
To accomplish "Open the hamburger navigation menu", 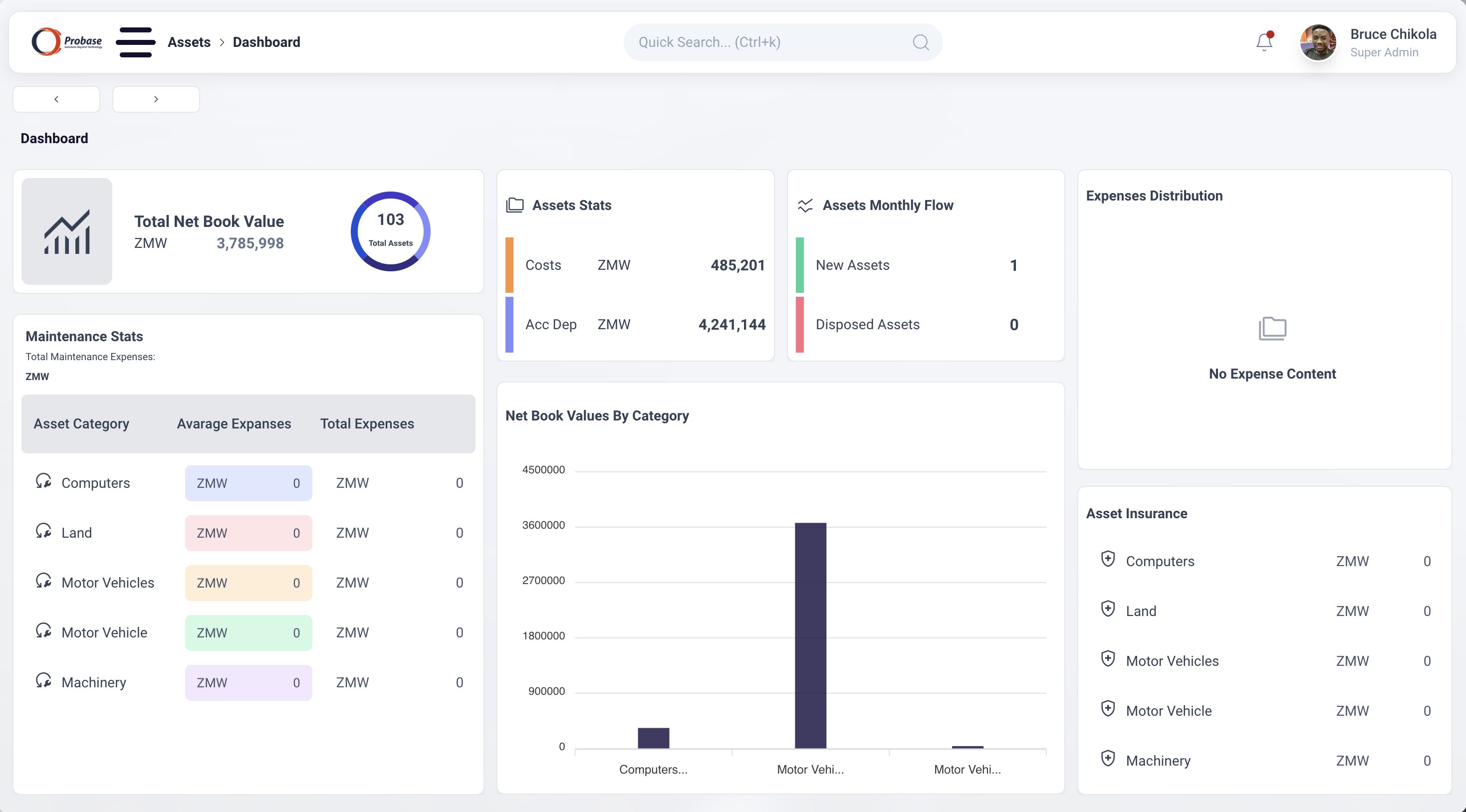I will pyautogui.click(x=135, y=42).
